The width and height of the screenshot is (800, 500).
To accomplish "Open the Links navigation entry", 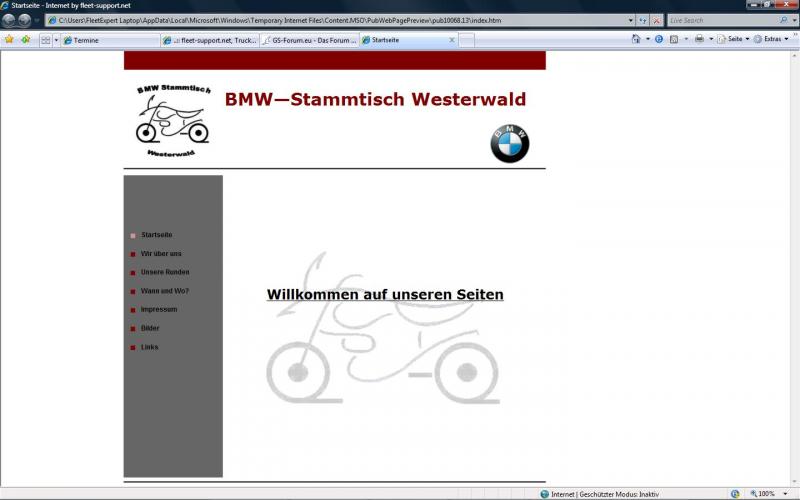I will (x=149, y=347).
